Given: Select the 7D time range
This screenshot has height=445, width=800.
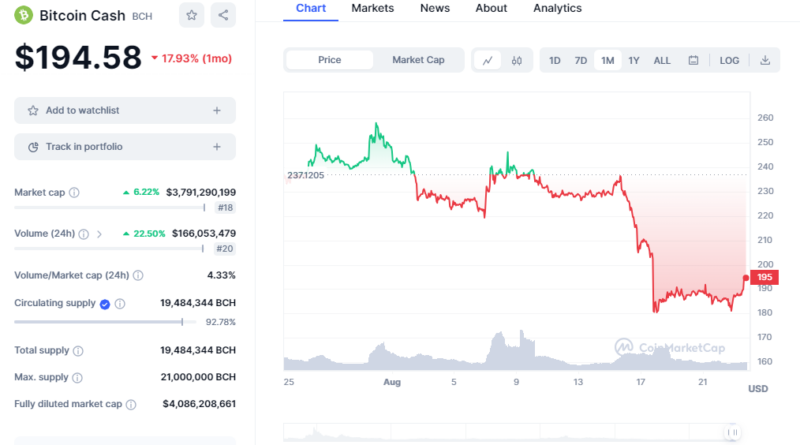Looking at the screenshot, I should click(580, 60).
